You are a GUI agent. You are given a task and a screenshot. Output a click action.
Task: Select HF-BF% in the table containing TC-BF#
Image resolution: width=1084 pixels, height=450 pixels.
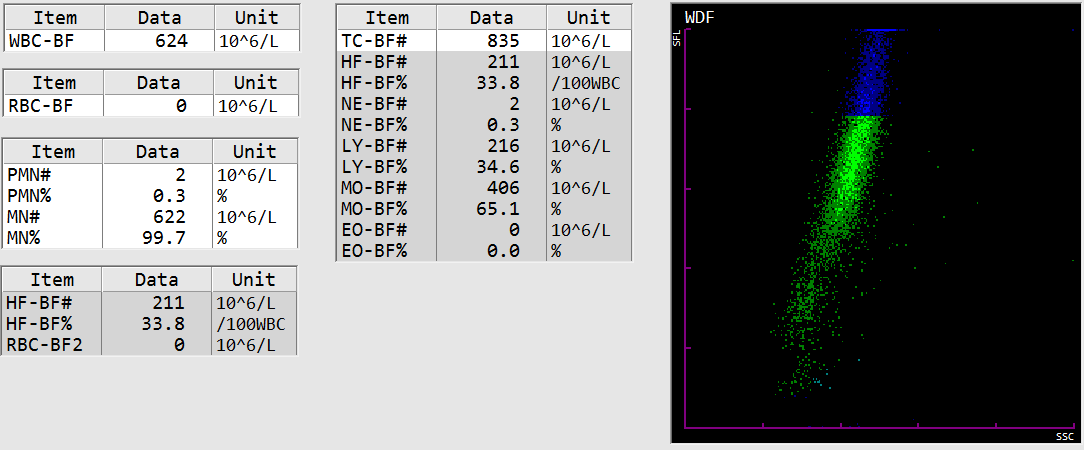(x=373, y=84)
